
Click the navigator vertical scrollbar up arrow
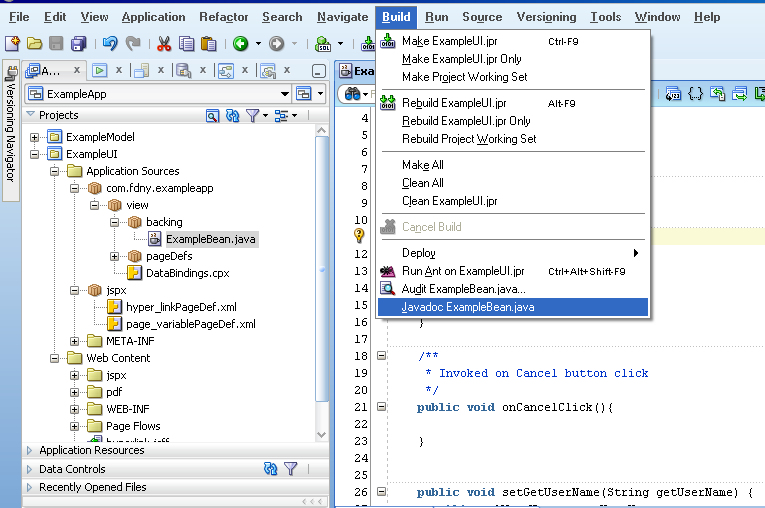point(322,130)
